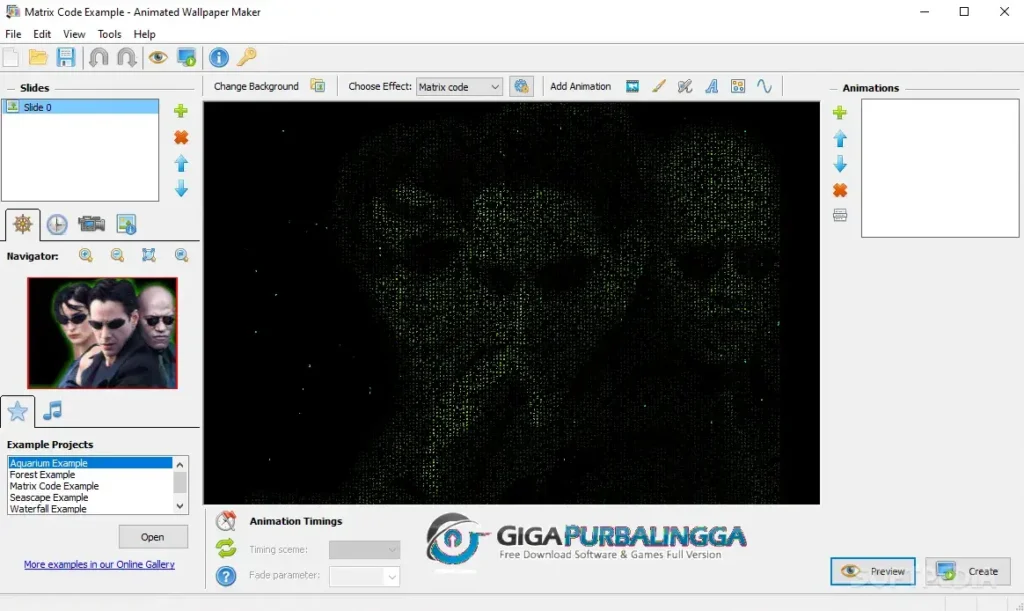Delete slide with the orange X
1024x611 pixels.
(x=181, y=137)
